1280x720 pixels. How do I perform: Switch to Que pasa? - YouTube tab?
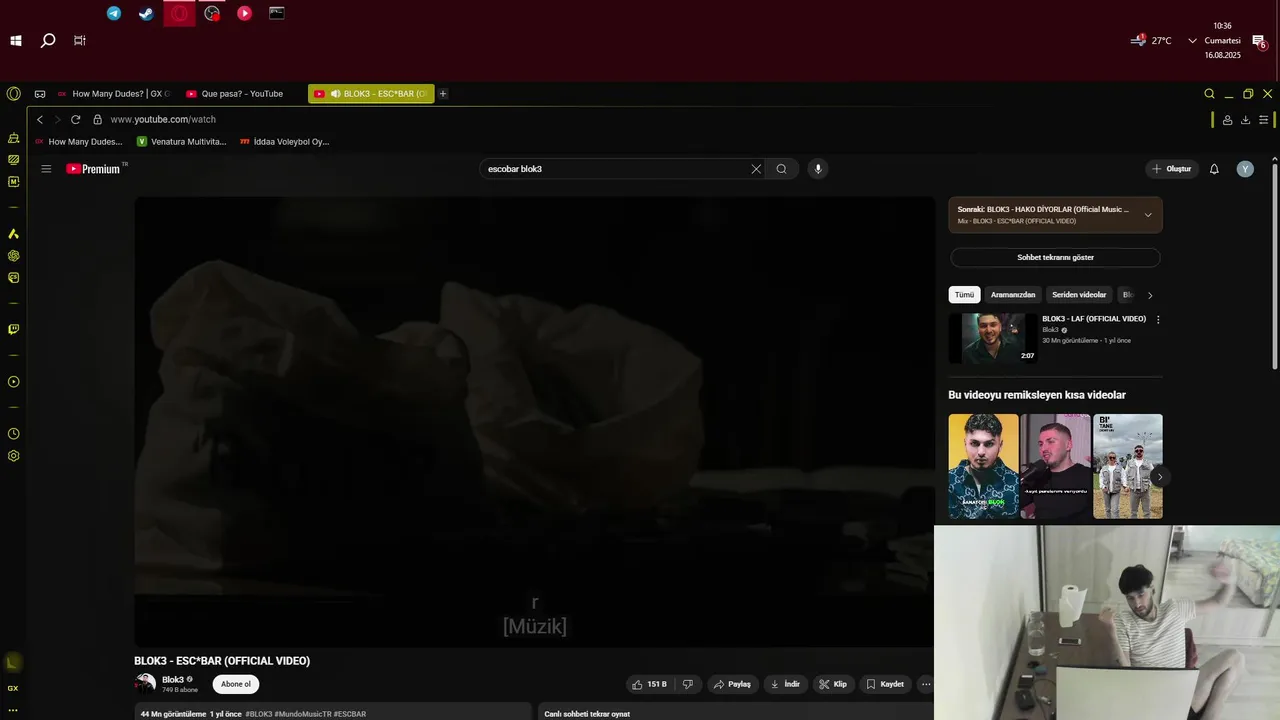click(x=241, y=94)
